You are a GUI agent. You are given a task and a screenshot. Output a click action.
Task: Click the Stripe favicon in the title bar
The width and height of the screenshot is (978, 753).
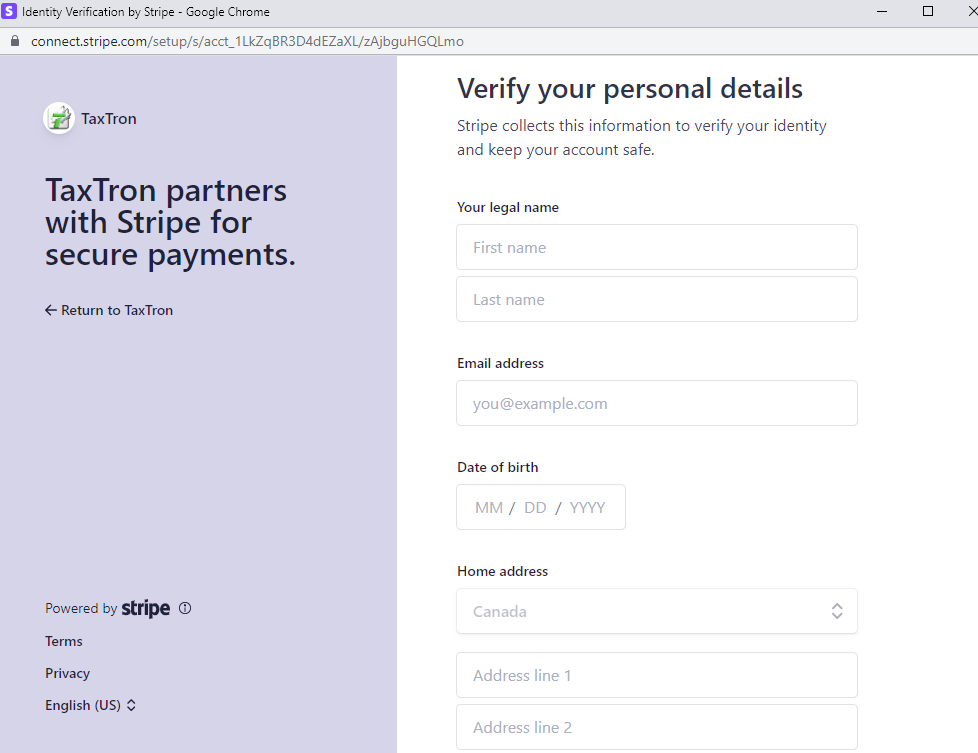tap(9, 11)
